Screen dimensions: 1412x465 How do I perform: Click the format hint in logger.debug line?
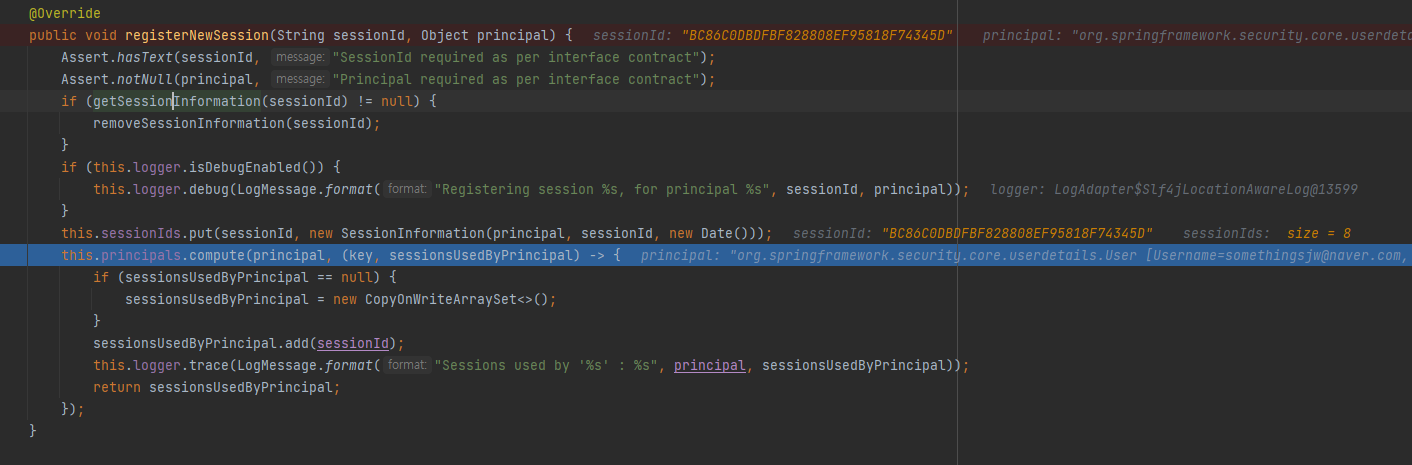click(x=408, y=189)
